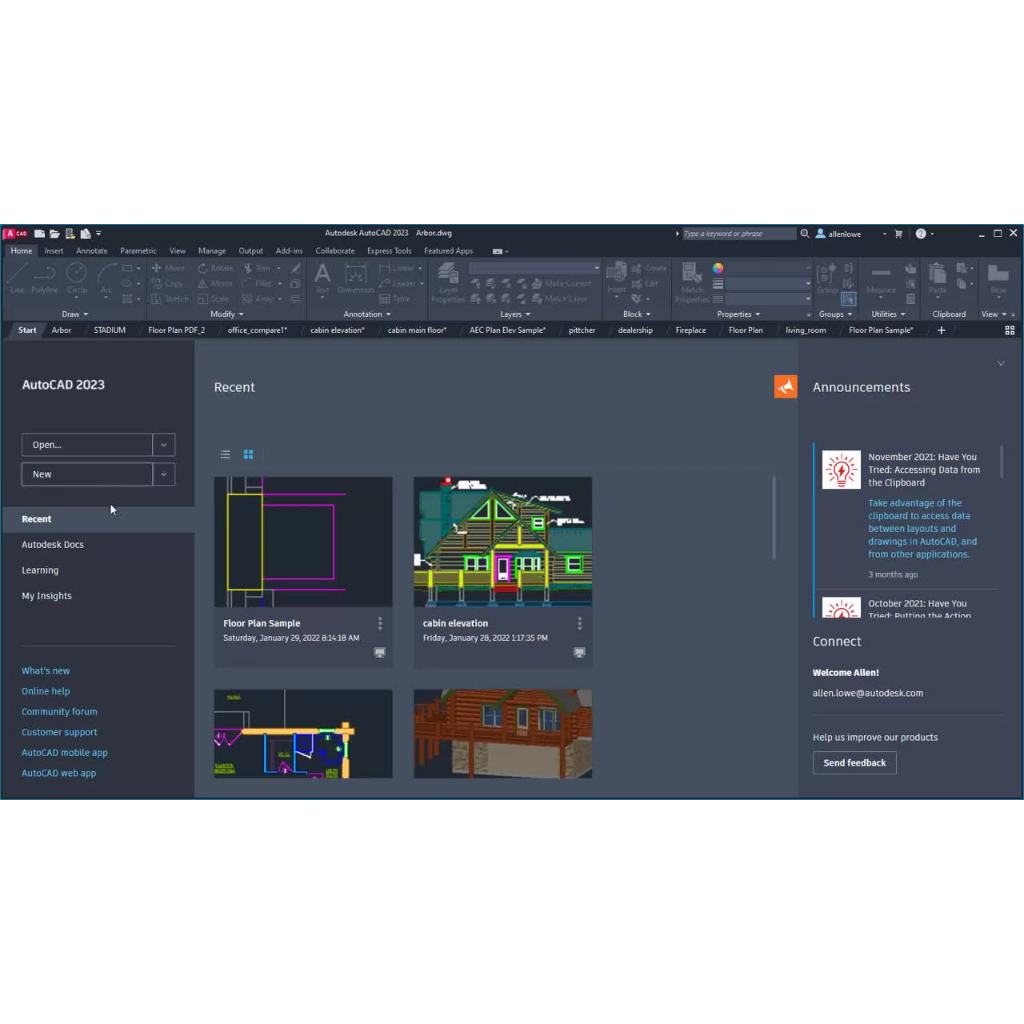Click the file tabs grid menu icon

(x=1010, y=330)
